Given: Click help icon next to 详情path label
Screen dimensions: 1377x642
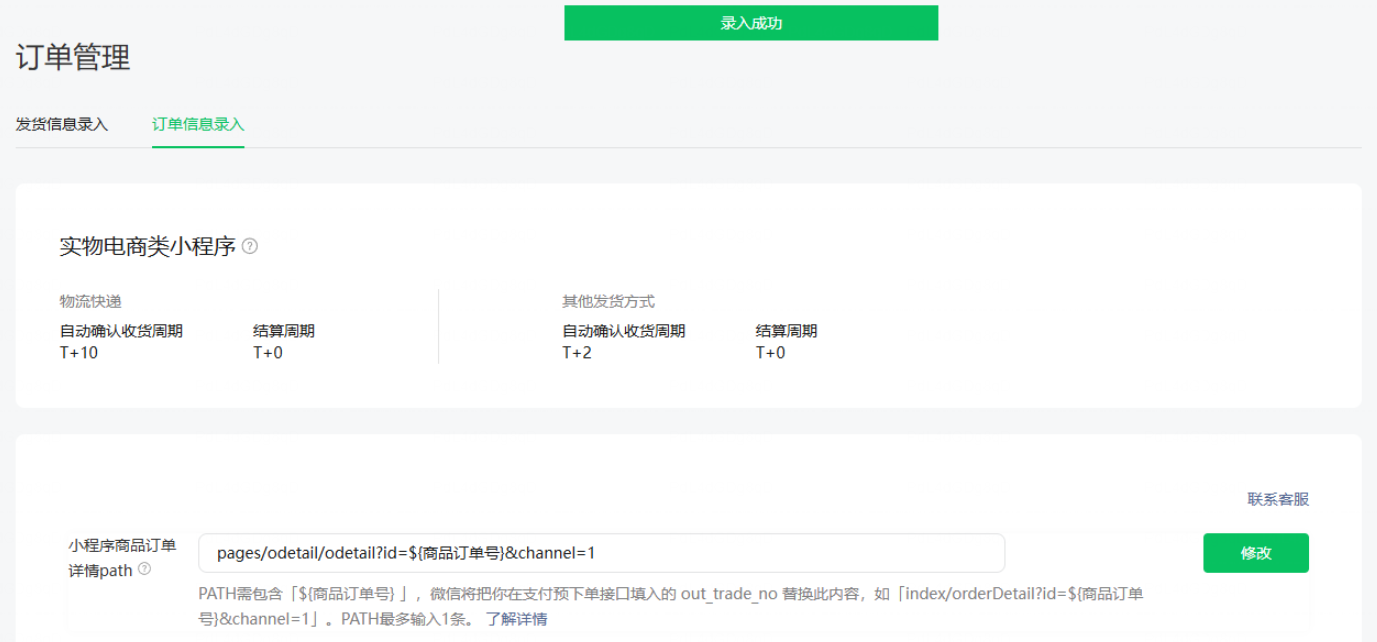Looking at the screenshot, I should (145, 569).
